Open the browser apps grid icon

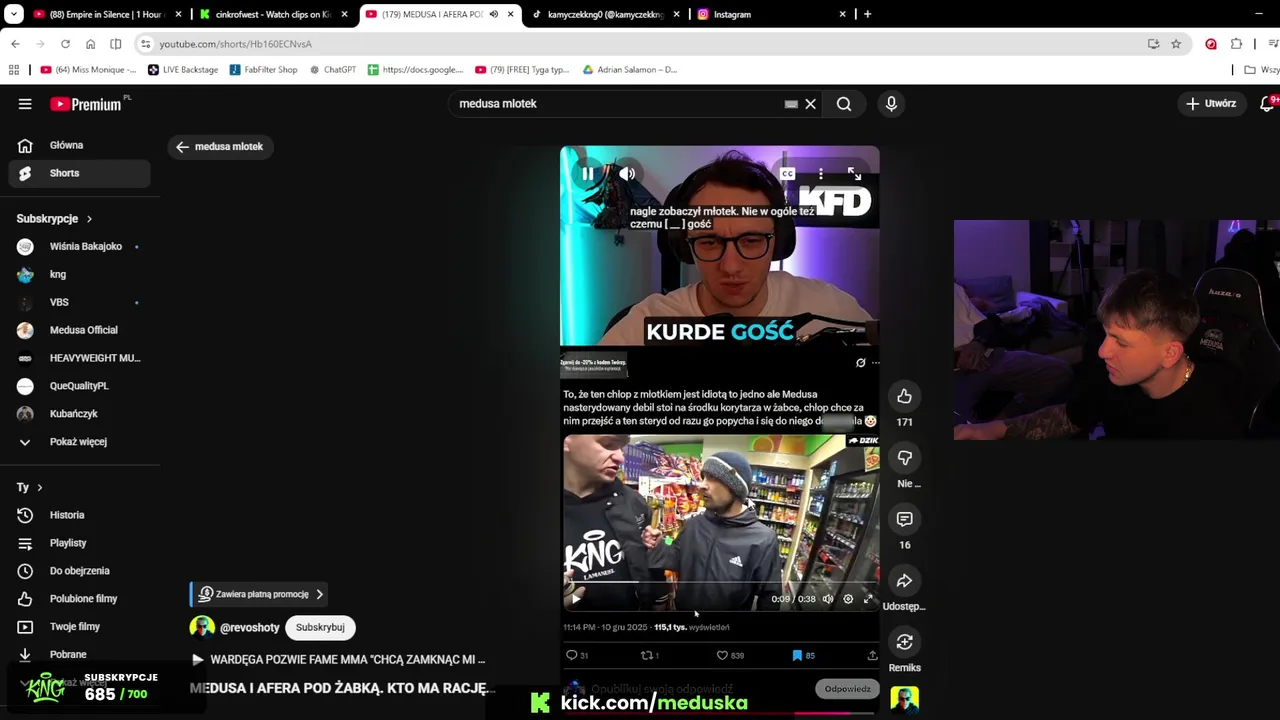pyautogui.click(x=13, y=70)
